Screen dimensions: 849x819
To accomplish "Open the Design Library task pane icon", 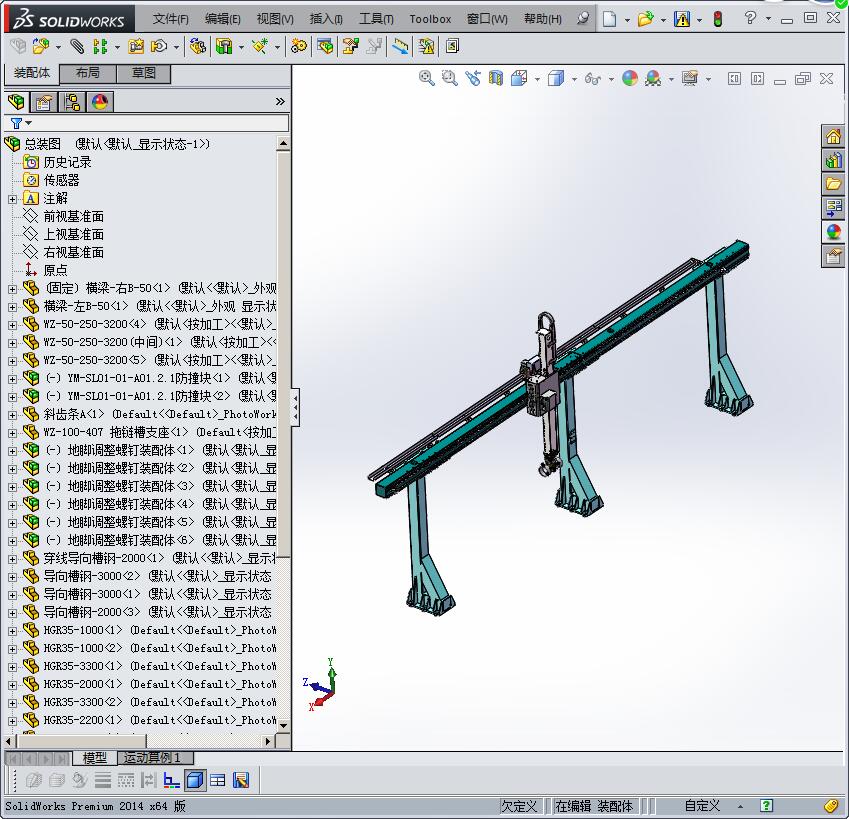I will click(x=833, y=160).
